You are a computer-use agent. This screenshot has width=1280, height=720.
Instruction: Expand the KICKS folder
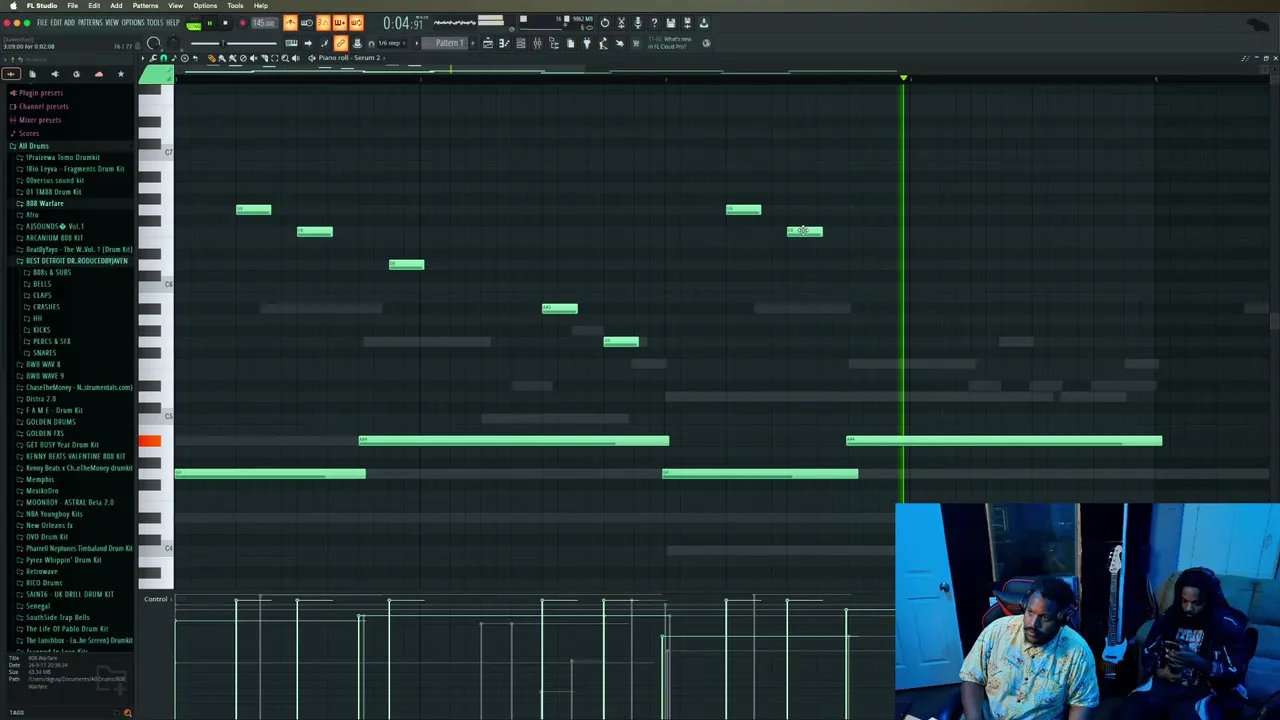(41, 330)
